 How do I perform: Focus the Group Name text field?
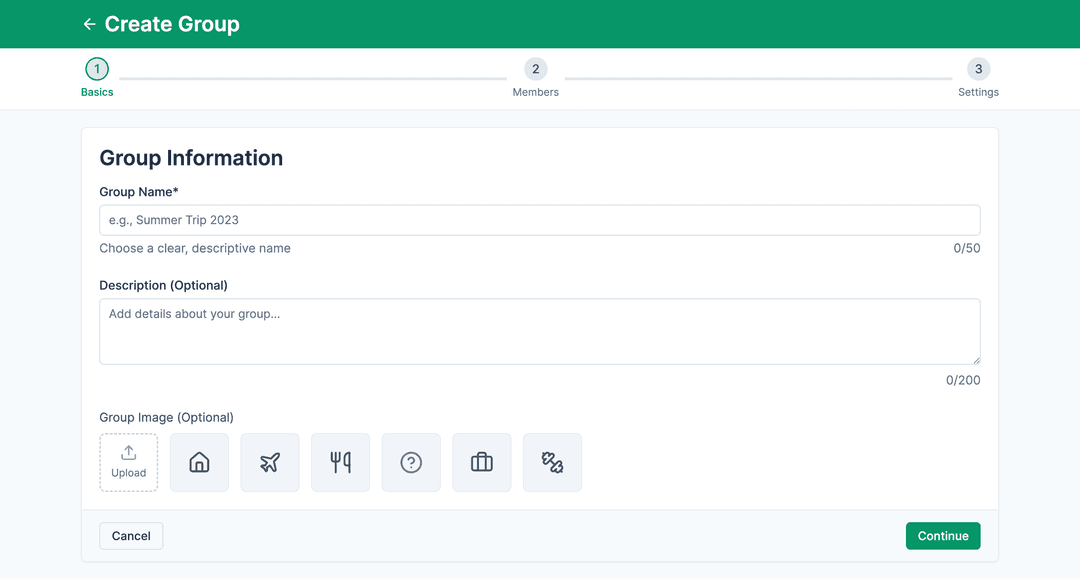[539, 220]
